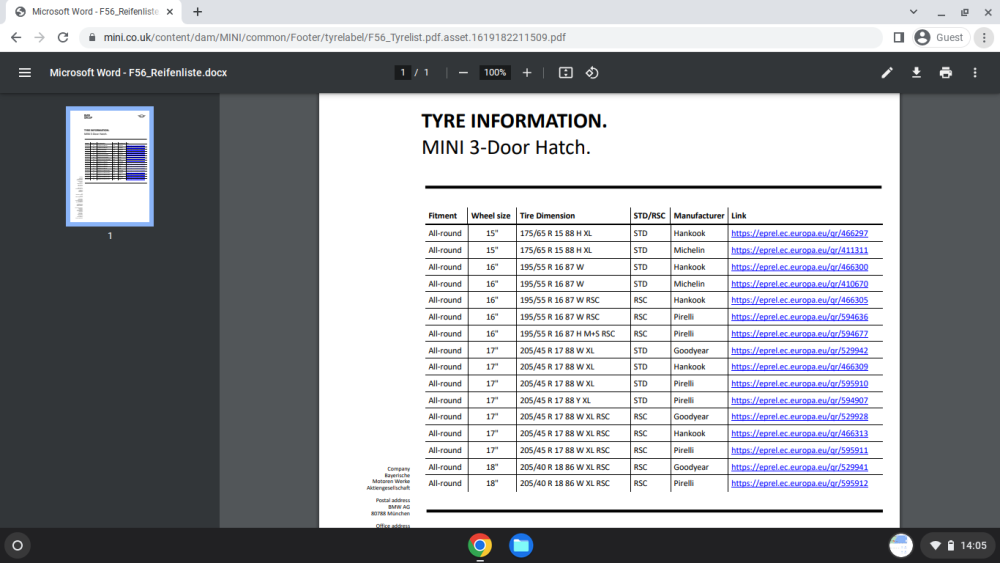Edit the current page number field
Image resolution: width=1000 pixels, height=563 pixels.
pyautogui.click(x=402, y=73)
